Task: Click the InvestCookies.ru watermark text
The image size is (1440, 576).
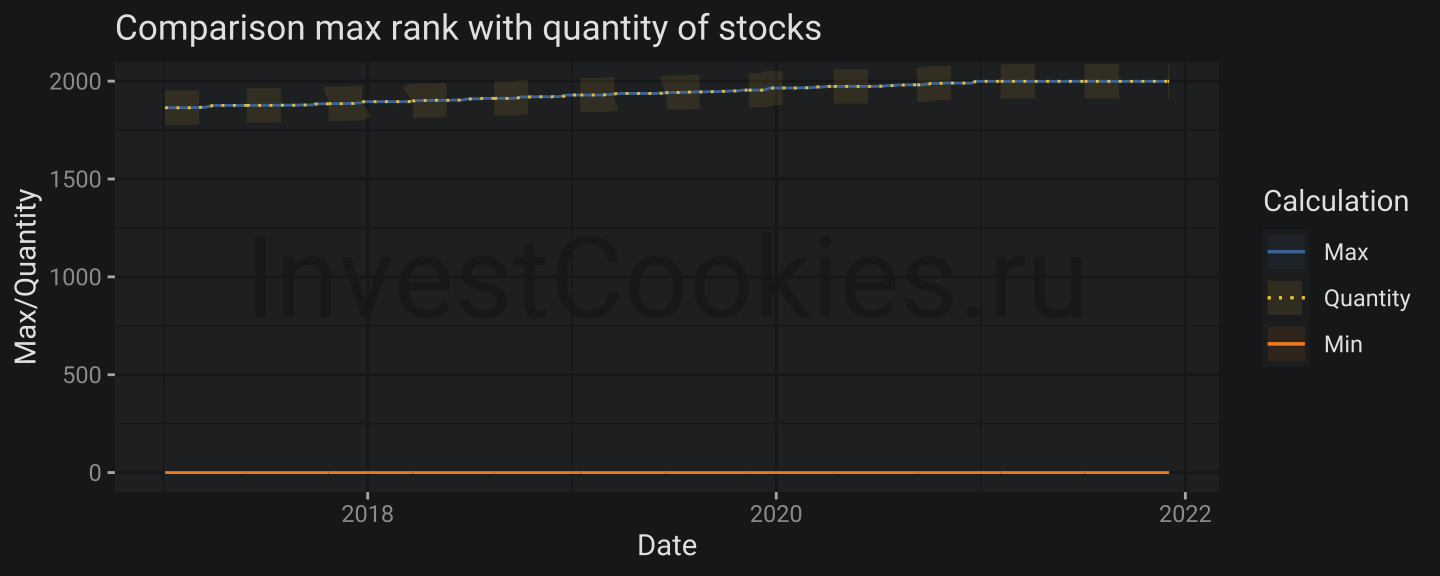Action: coord(666,276)
